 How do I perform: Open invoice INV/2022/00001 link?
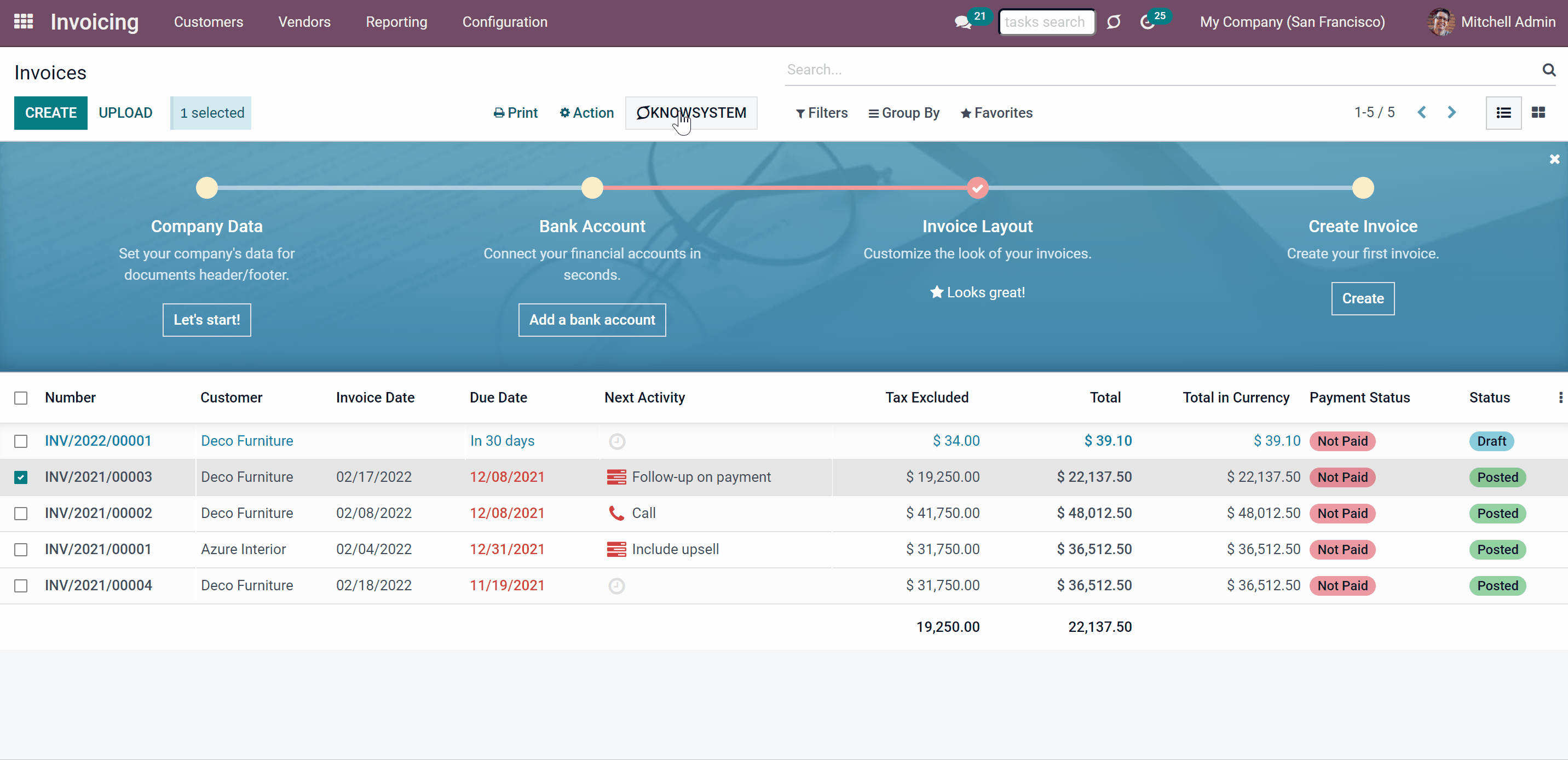click(98, 441)
